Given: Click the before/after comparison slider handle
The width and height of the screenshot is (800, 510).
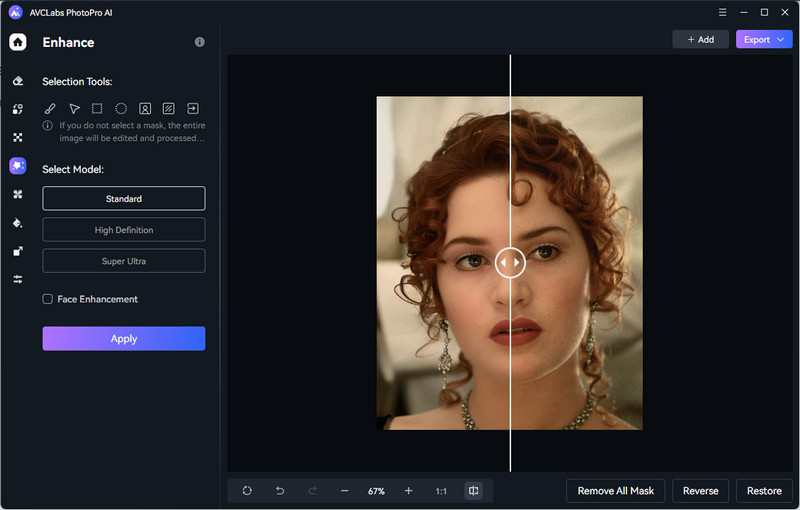Looking at the screenshot, I should tap(510, 262).
